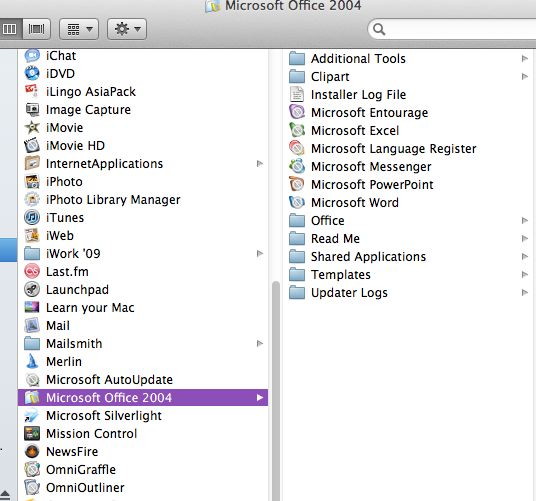The width and height of the screenshot is (536, 501).
Task: Expand the Updater Logs folder arrow
Action: pyautogui.click(x=525, y=292)
